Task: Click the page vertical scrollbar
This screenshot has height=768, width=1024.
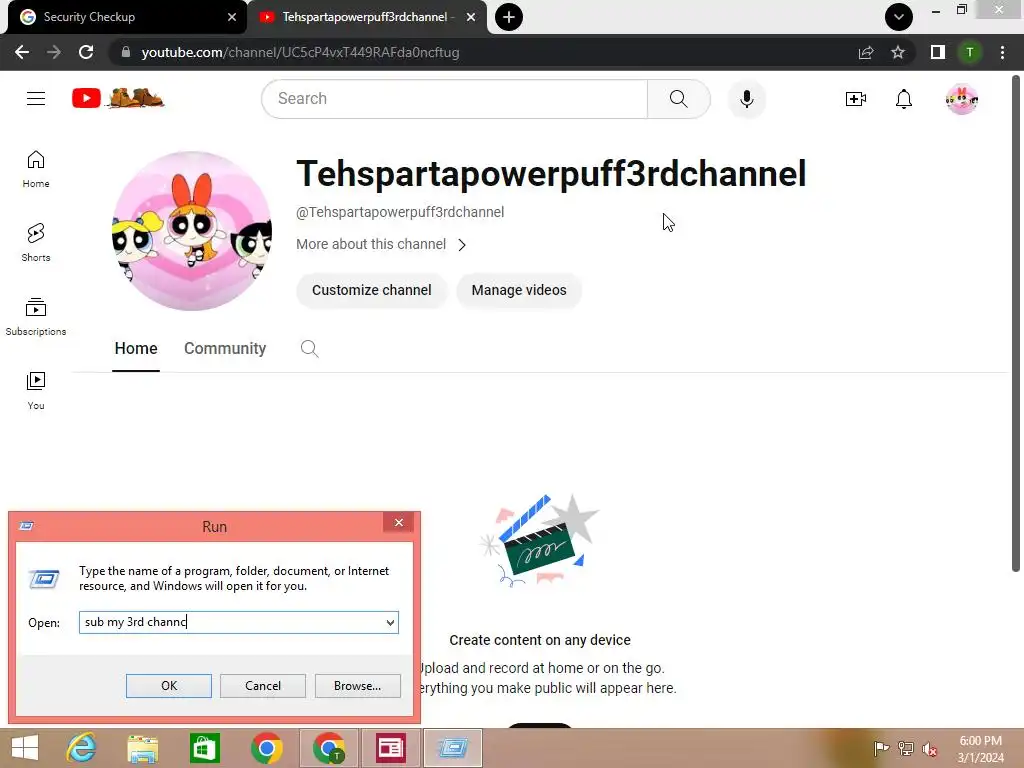Action: pyautogui.click(x=1016, y=323)
